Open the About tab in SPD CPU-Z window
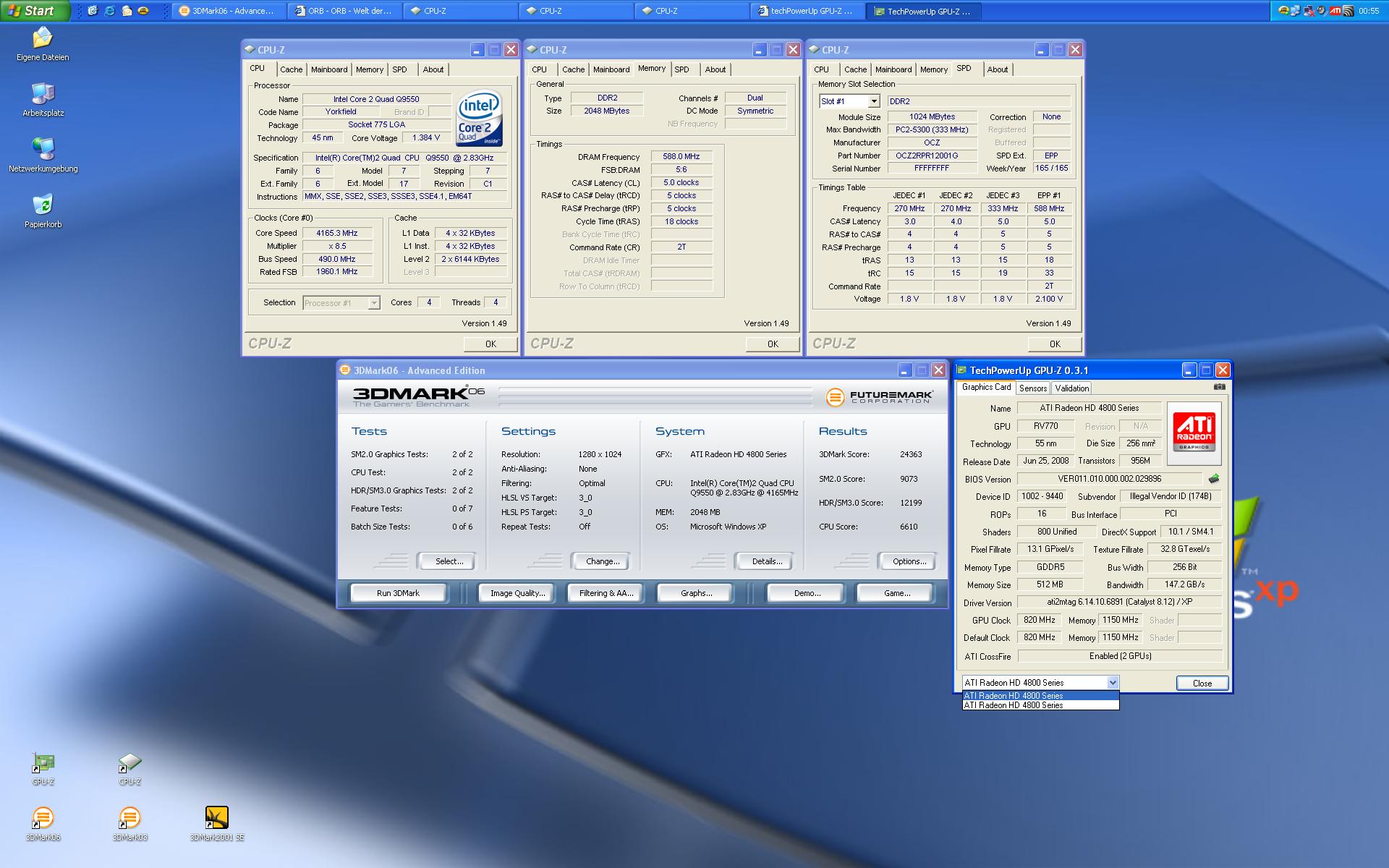The width and height of the screenshot is (1389, 868). (998, 69)
